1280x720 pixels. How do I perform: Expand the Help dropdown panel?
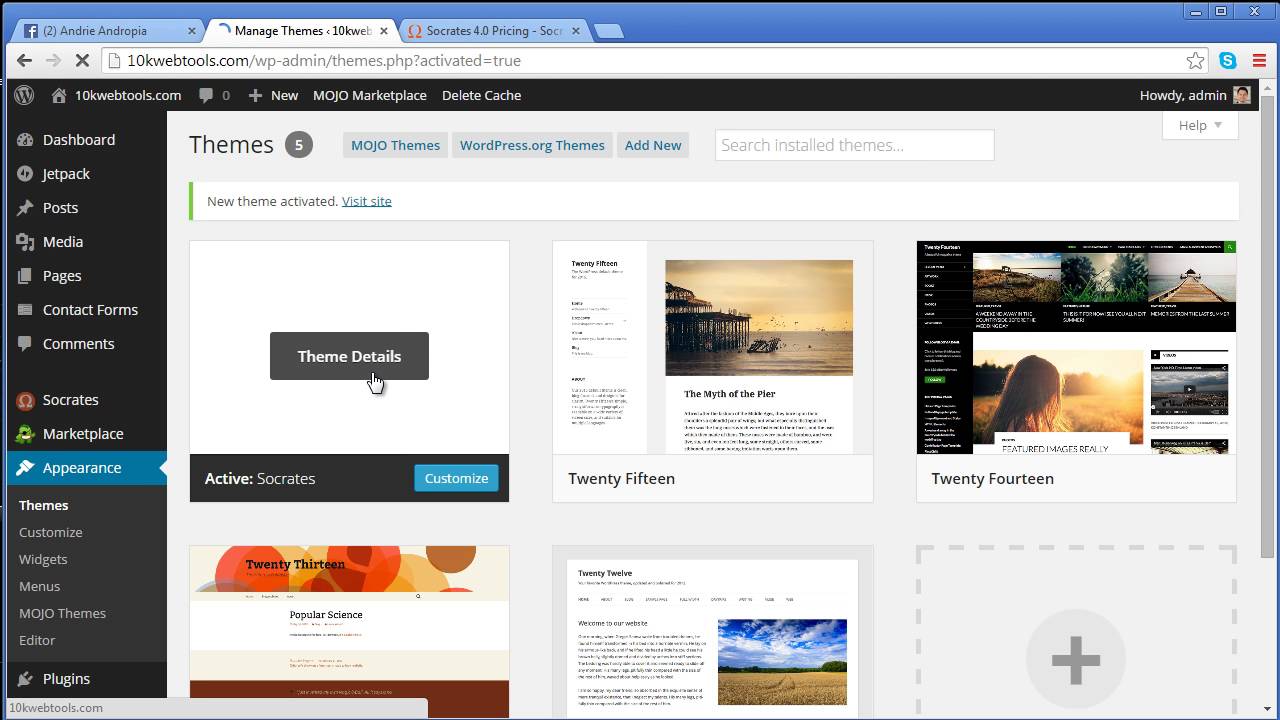pyautogui.click(x=1200, y=125)
